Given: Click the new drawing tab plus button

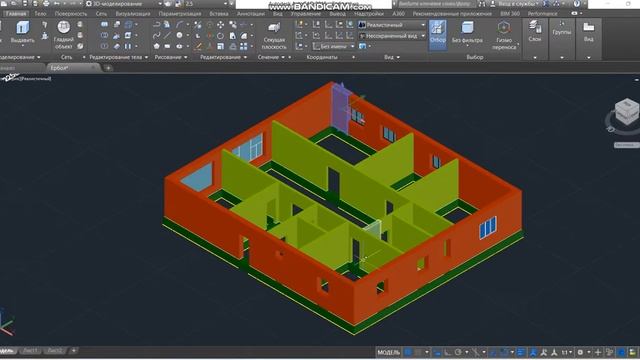Looking at the screenshot, I should coord(108,68).
